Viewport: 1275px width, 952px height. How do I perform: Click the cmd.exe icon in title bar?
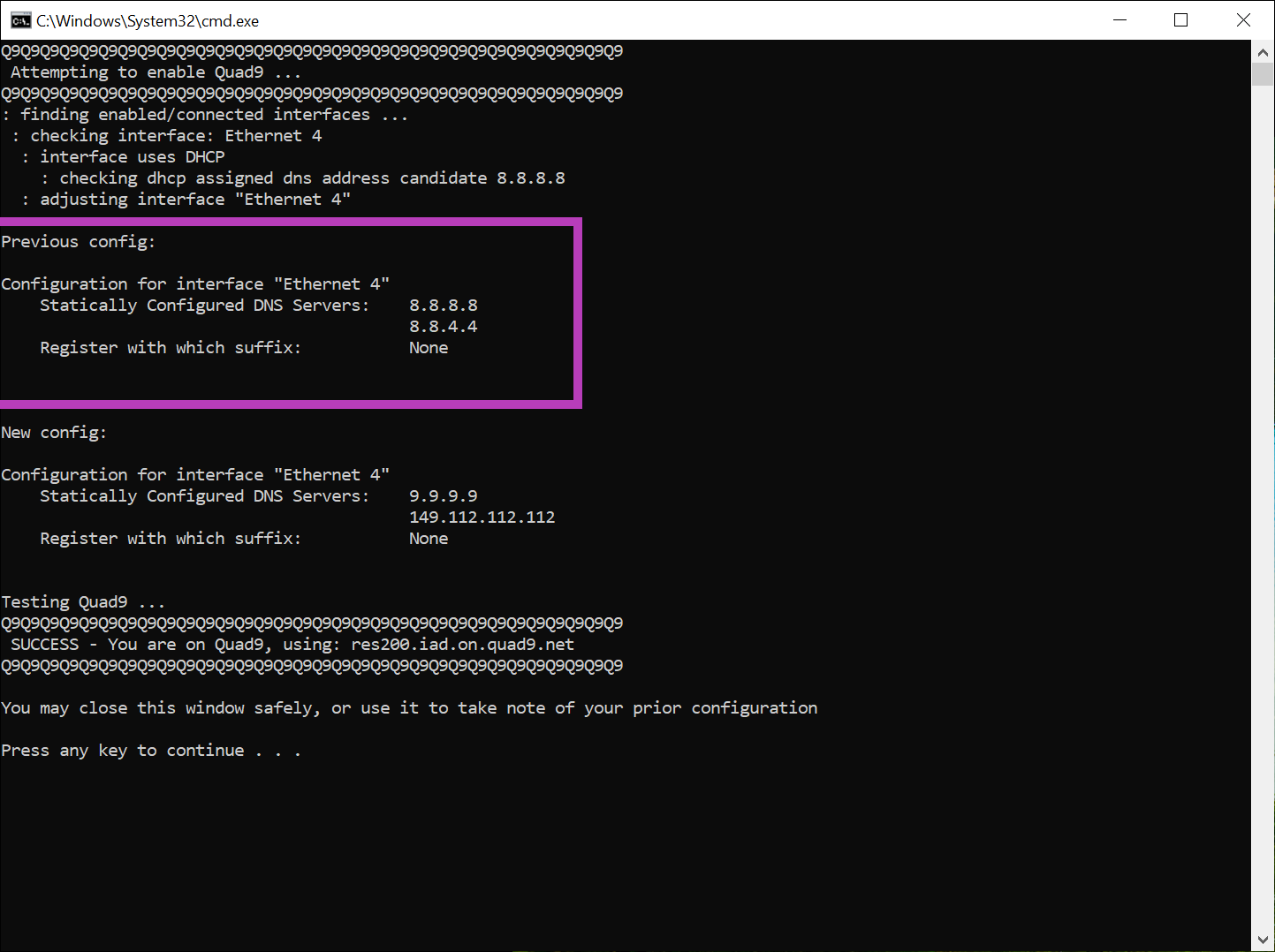pos(21,20)
